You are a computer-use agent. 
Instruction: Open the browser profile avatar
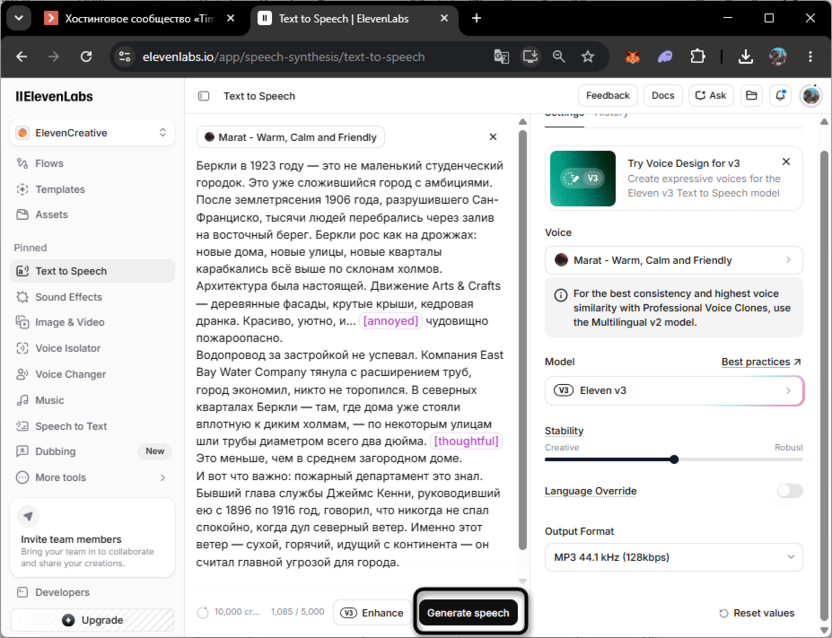(778, 56)
